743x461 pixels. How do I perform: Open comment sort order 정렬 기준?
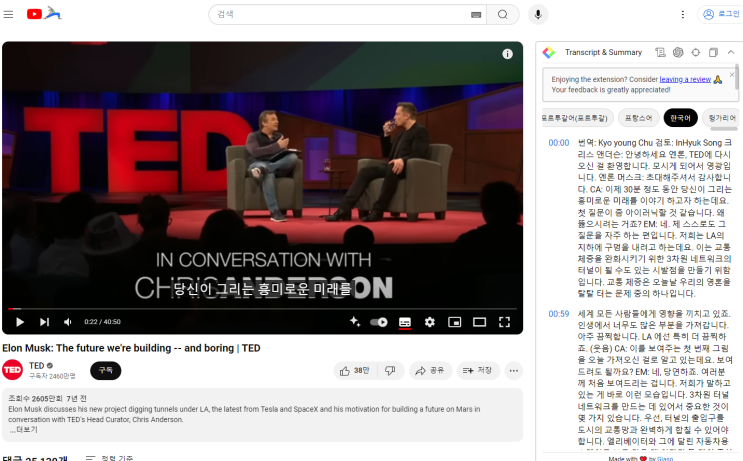coord(109,458)
